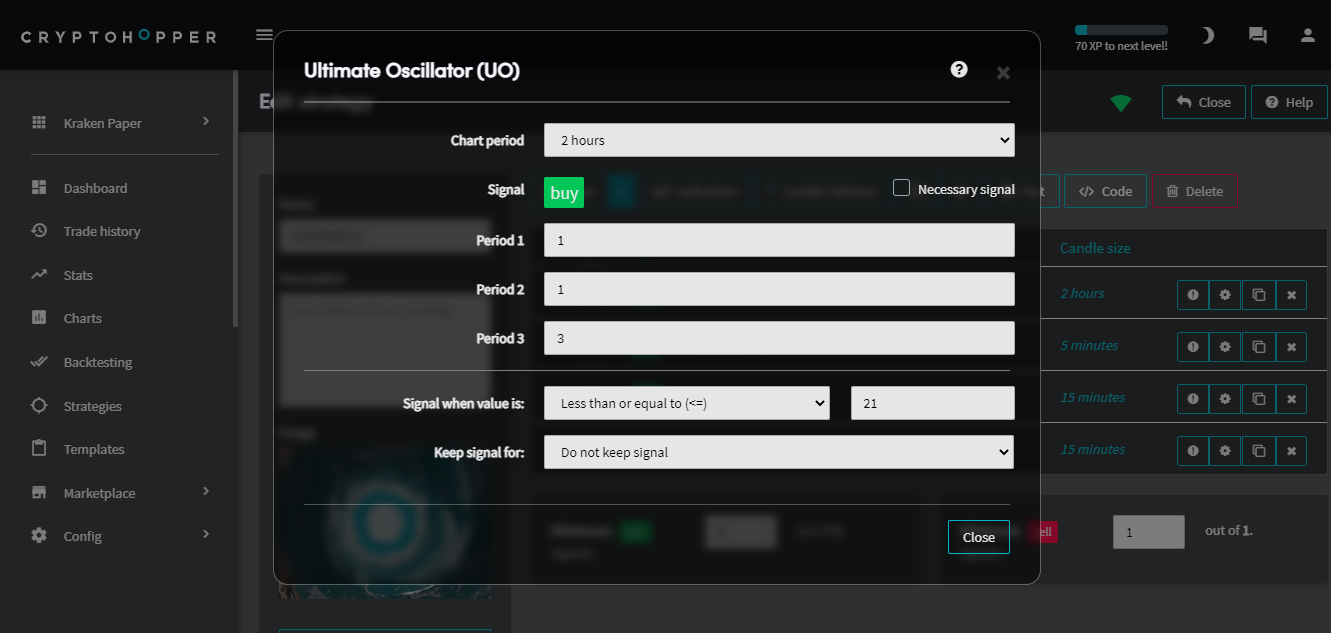Open Stats via its trend line icon

pyautogui.click(x=39, y=275)
